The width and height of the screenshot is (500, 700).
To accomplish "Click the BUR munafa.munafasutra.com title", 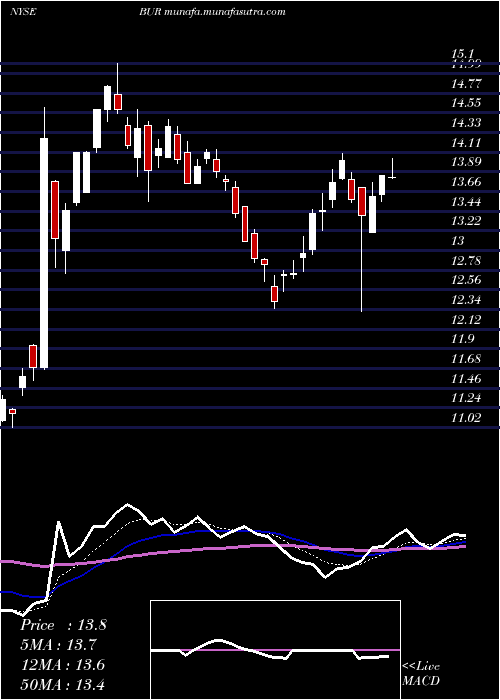I will click(211, 12).
